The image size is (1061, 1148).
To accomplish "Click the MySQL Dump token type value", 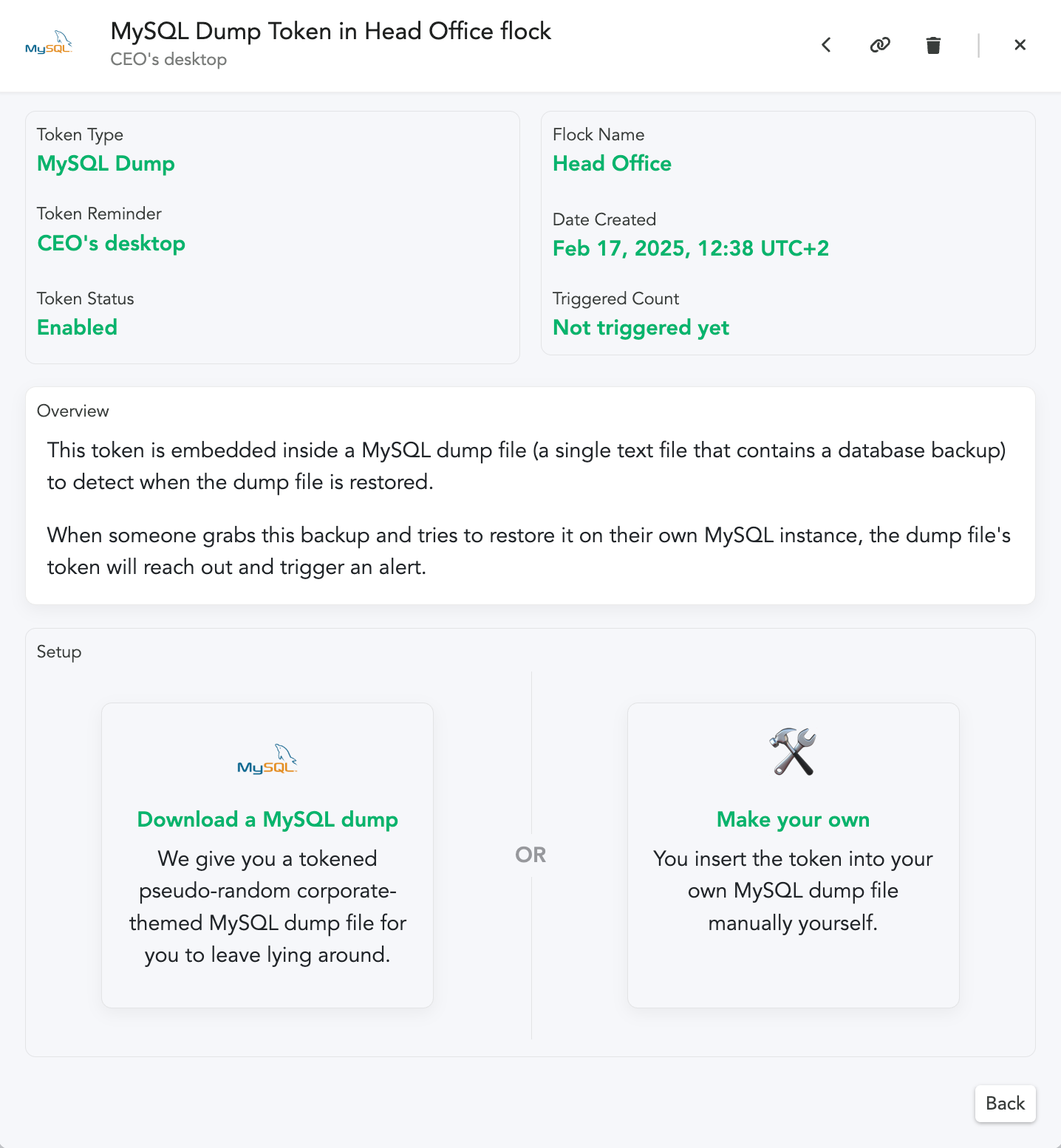I will [106, 163].
